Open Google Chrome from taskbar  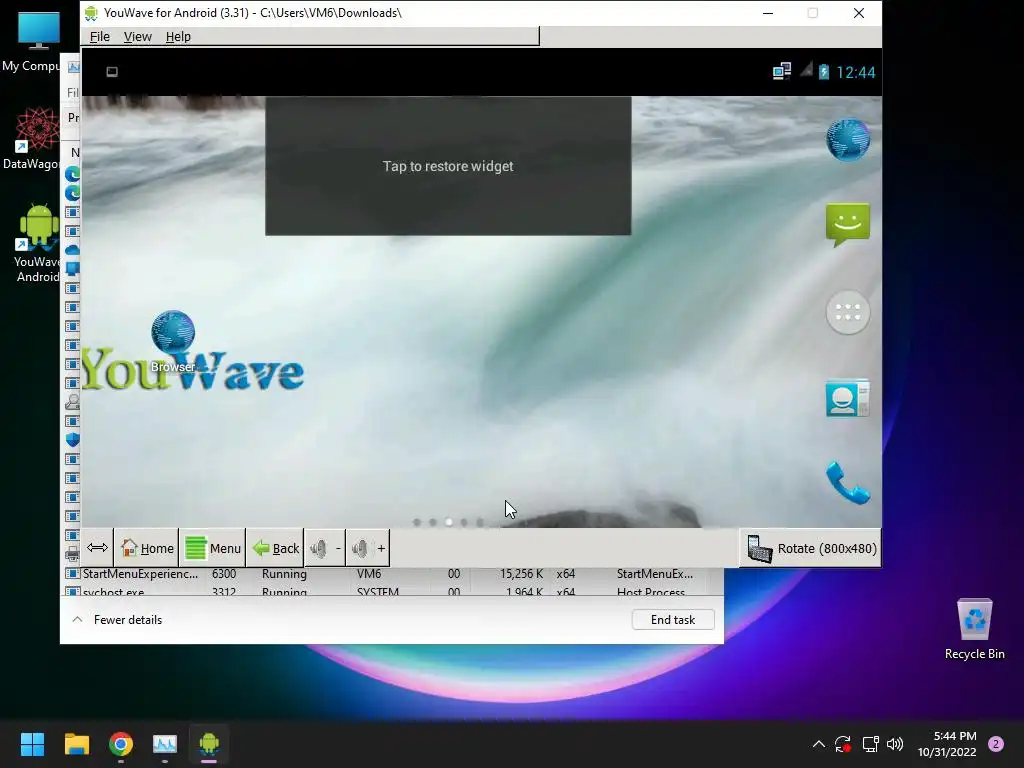coord(121,744)
